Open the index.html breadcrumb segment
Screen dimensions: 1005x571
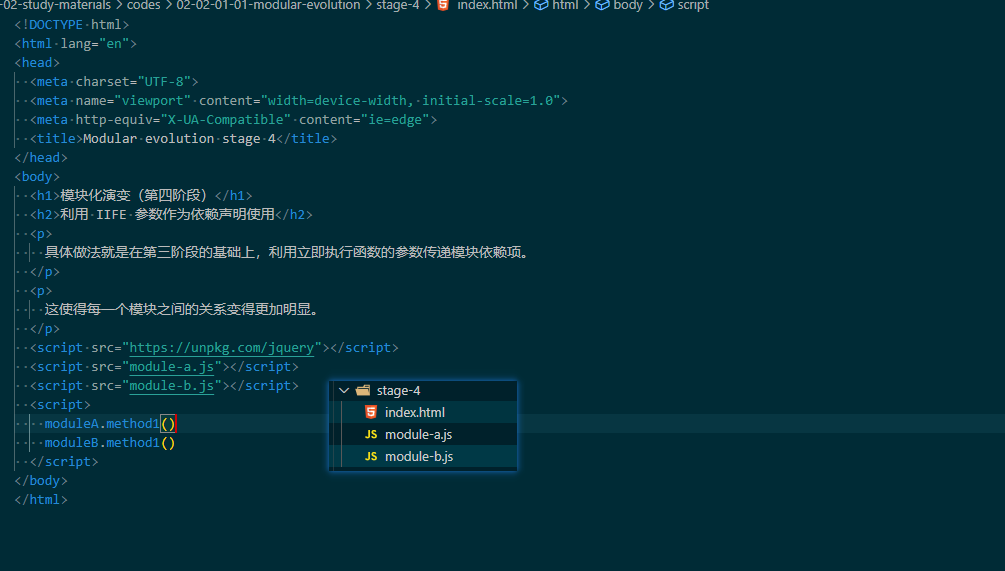pyautogui.click(x=486, y=5)
